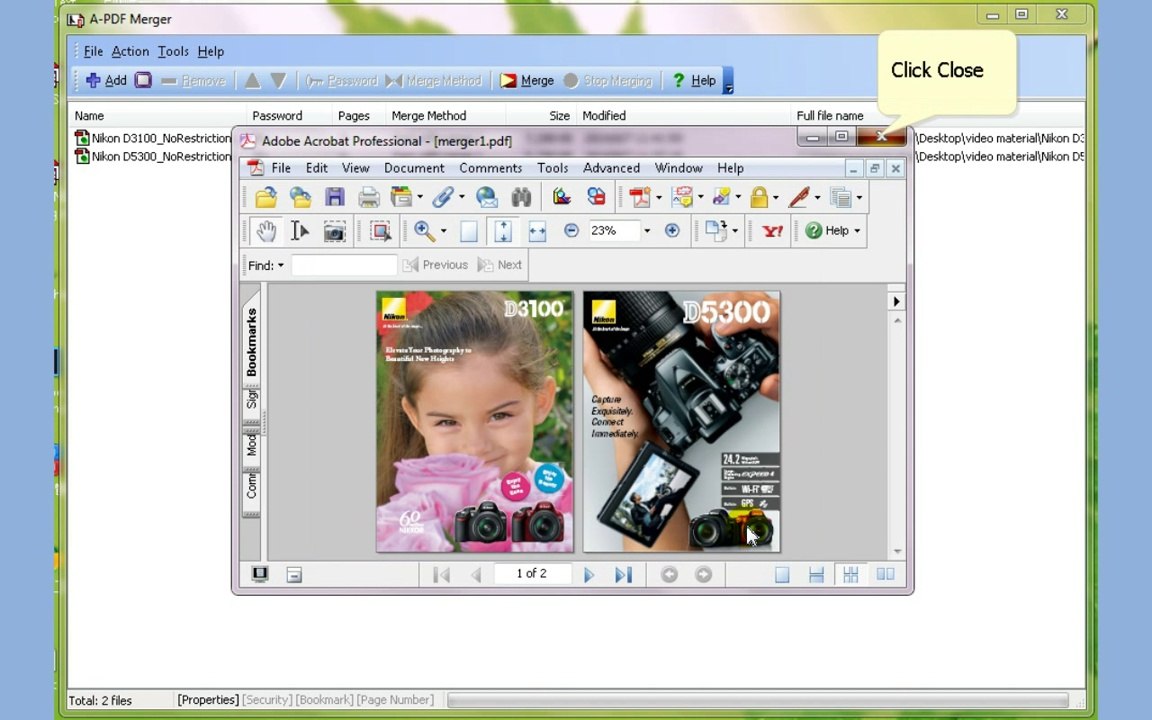The height and width of the screenshot is (720, 1152).
Task: Select Continuous Facing layout view
Action: tap(851, 575)
